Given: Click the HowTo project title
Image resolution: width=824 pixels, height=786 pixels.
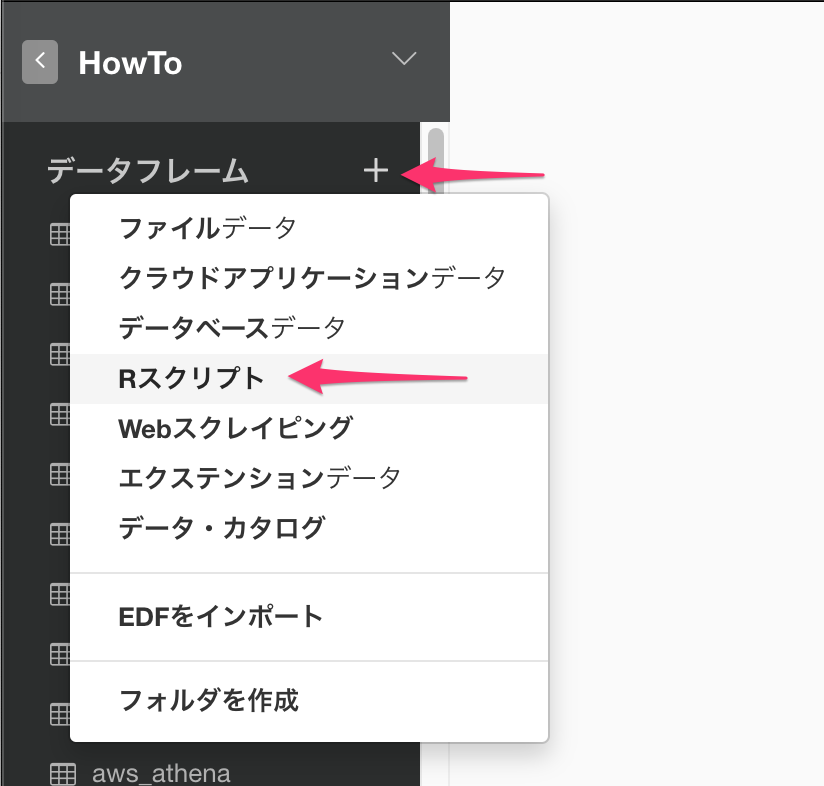Looking at the screenshot, I should coord(130,63).
